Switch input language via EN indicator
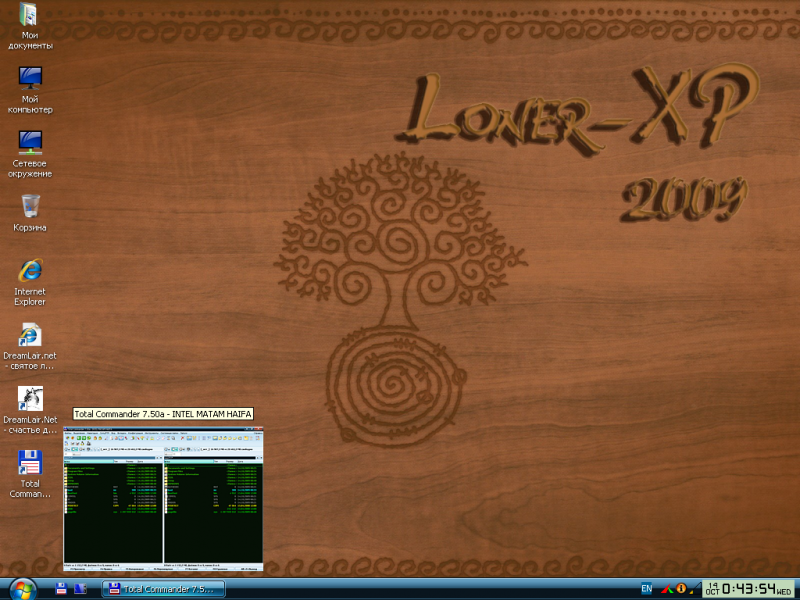This screenshot has width=800, height=600. (647, 589)
